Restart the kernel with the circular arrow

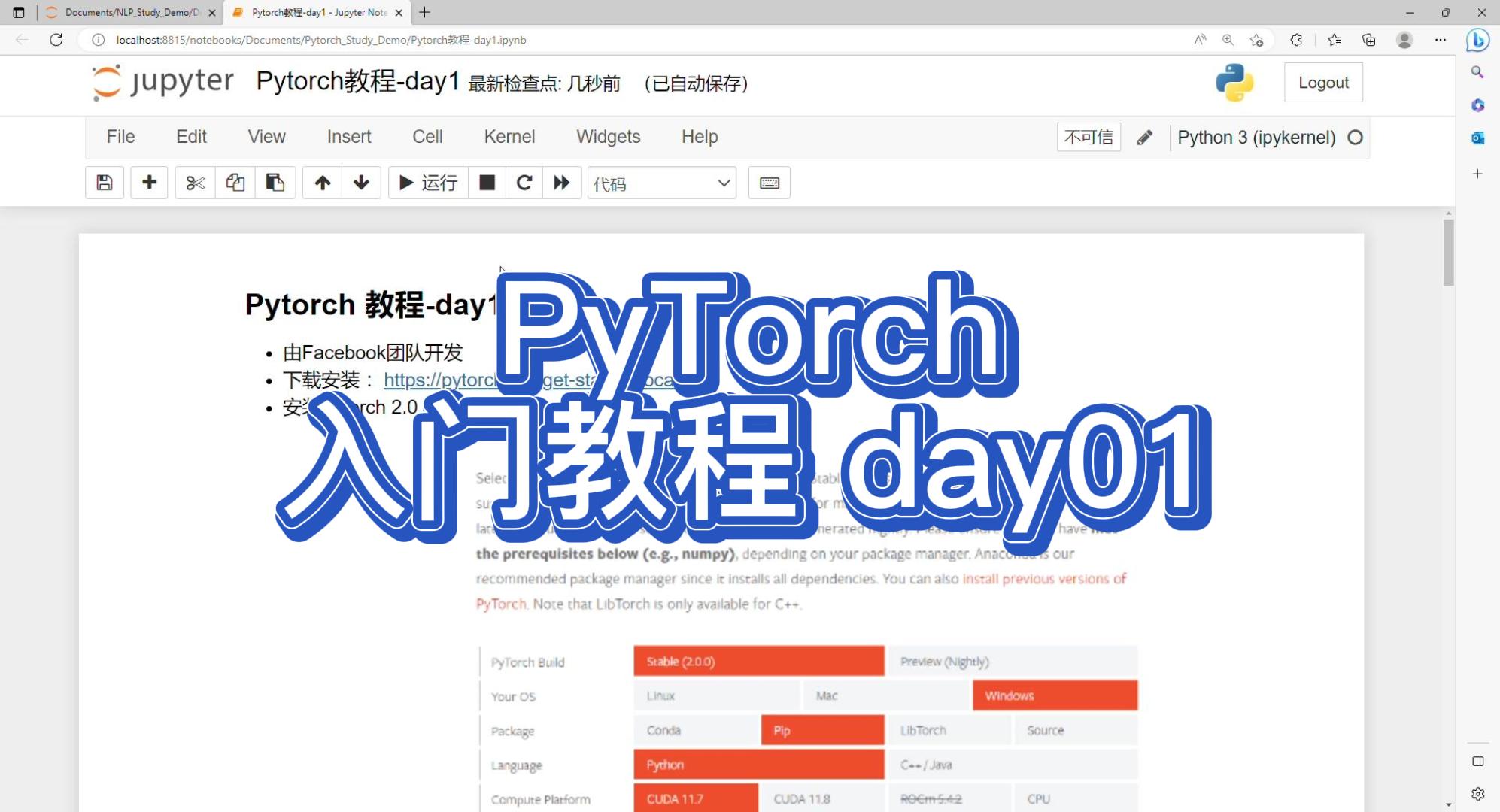(524, 183)
